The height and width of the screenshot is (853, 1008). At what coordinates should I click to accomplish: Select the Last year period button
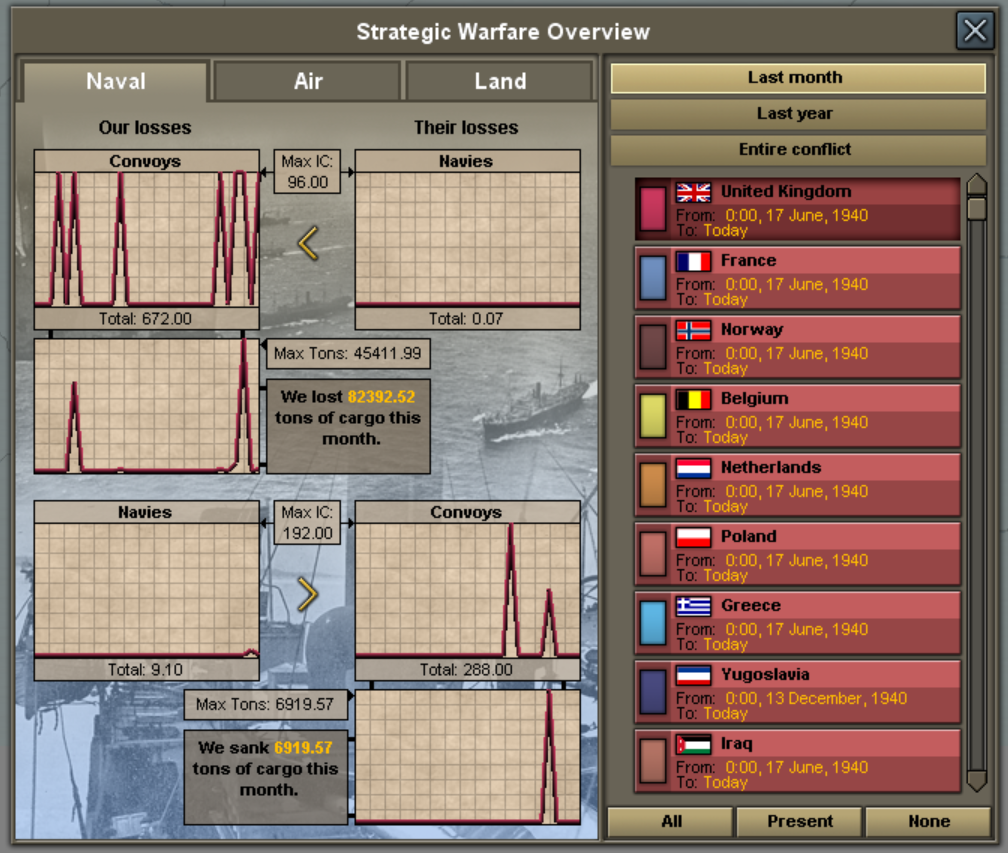tap(797, 114)
